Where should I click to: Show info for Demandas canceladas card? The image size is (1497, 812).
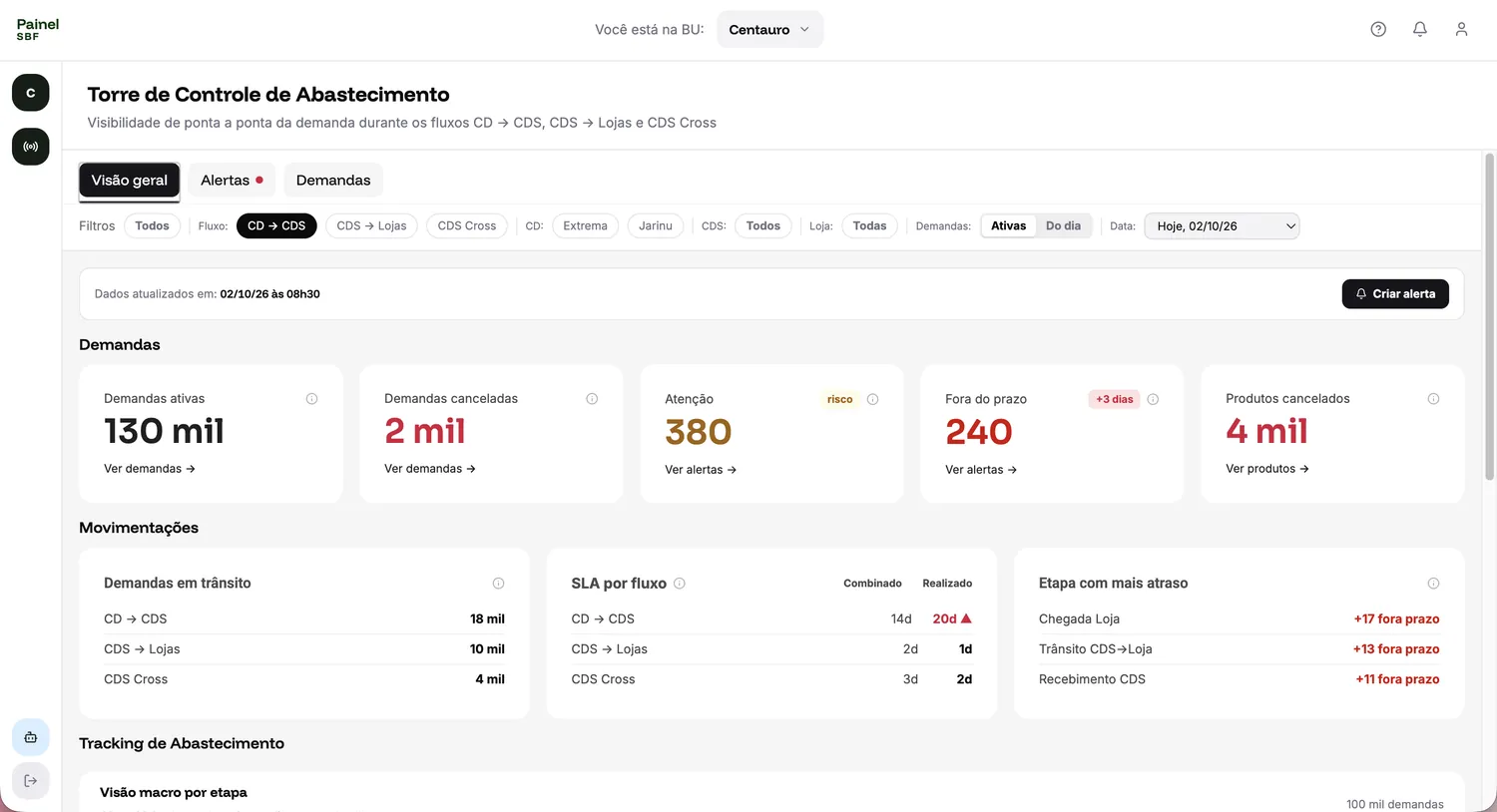(x=592, y=399)
